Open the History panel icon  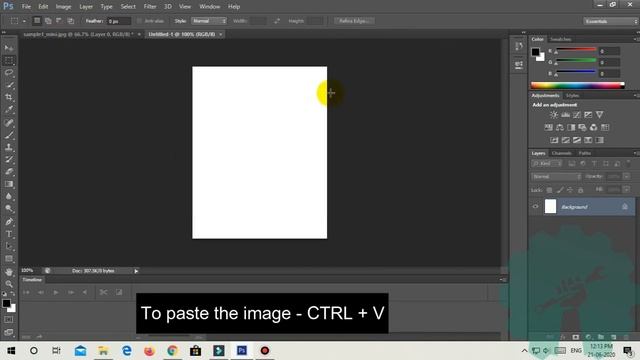[x=519, y=46]
